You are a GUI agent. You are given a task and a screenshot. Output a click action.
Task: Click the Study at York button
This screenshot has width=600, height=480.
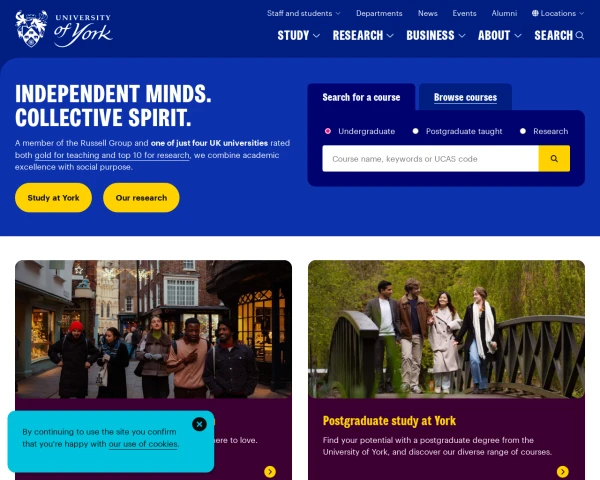(x=53, y=198)
